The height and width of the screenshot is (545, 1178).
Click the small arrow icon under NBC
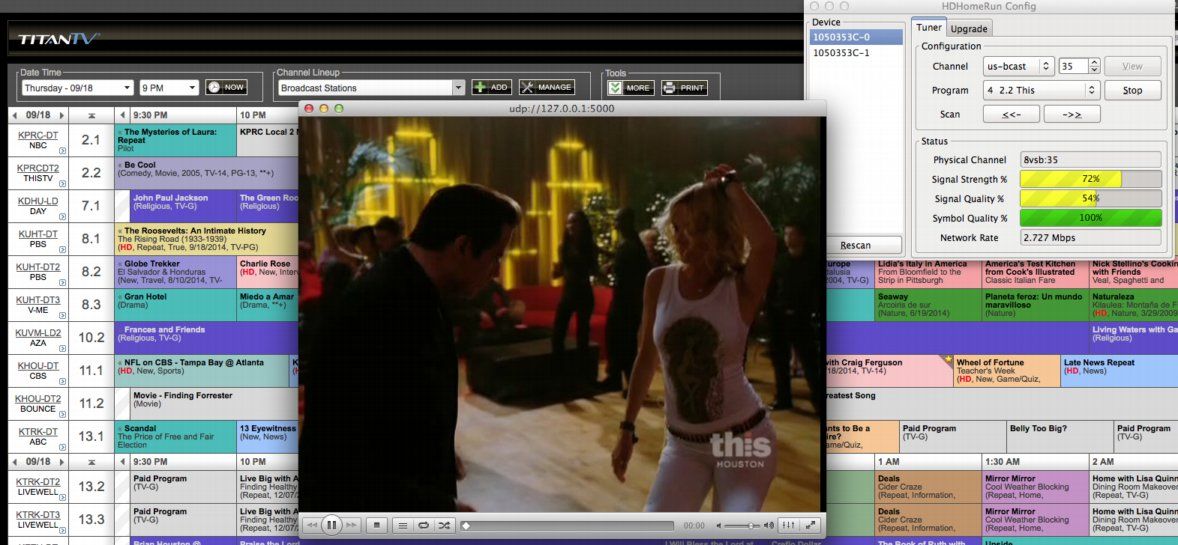(x=62, y=150)
